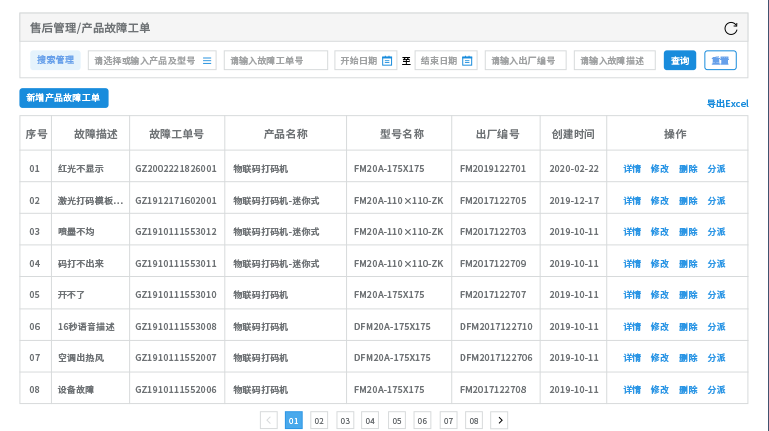Click 新增产品故障工单 button
Screen dimensions: 769x431
64,98
